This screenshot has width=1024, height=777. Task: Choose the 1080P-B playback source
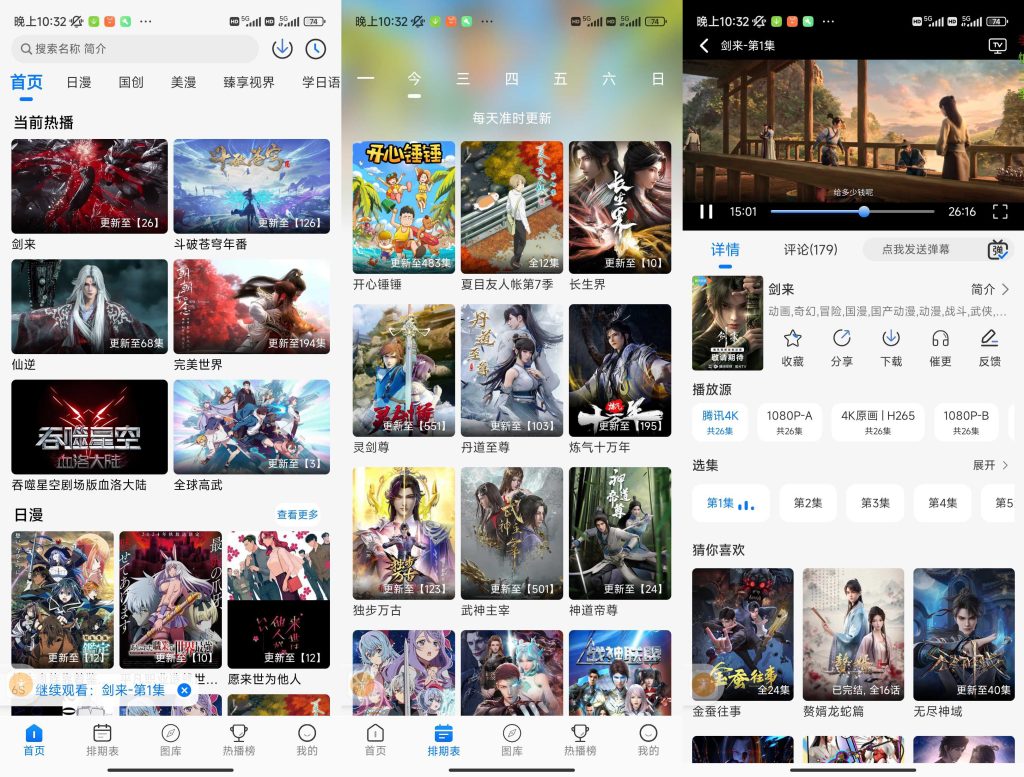click(x=966, y=422)
